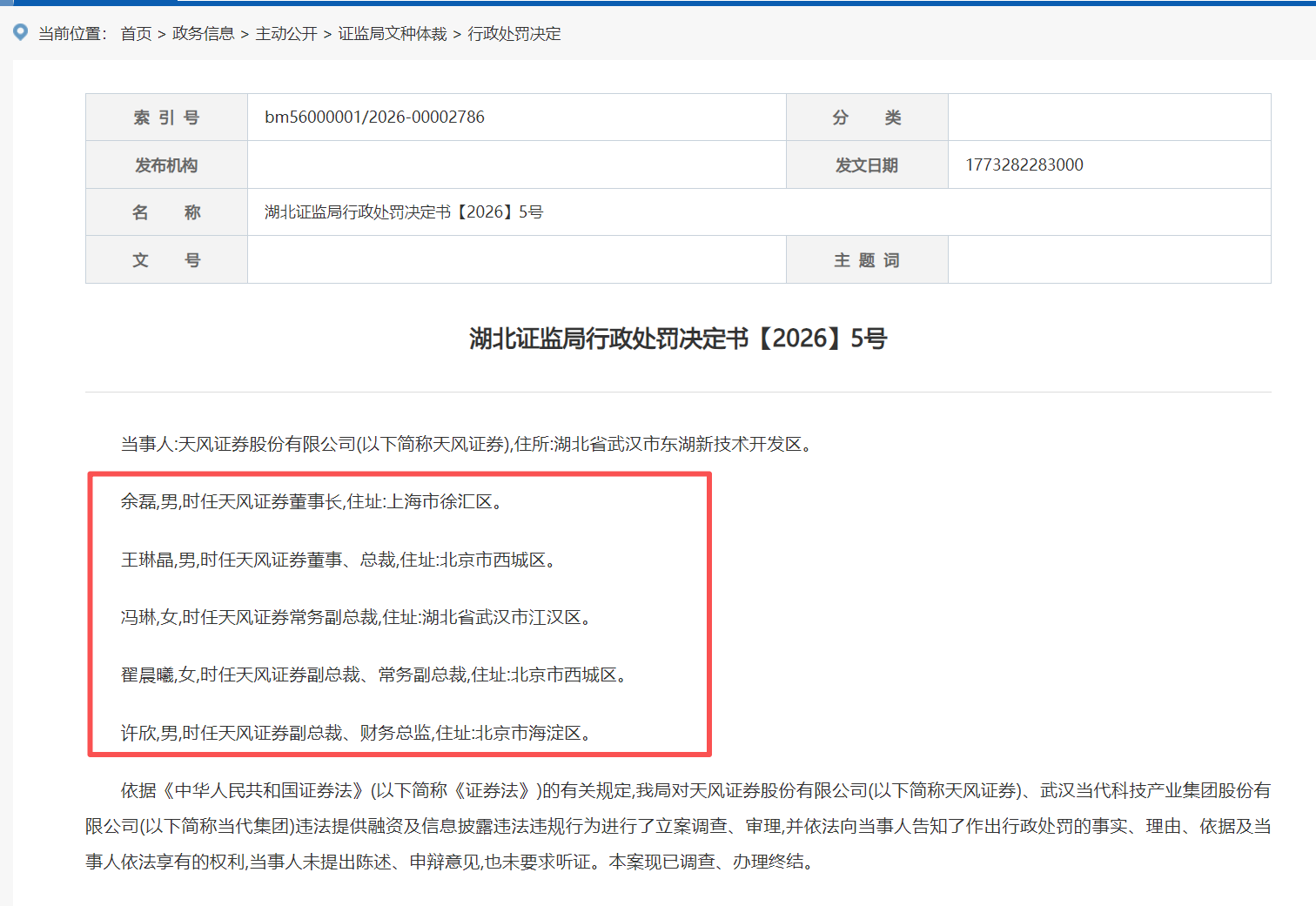Image resolution: width=1316 pixels, height=906 pixels.
Task: Select 行政处罚决定 breadcrumb item
Action: pos(514,34)
